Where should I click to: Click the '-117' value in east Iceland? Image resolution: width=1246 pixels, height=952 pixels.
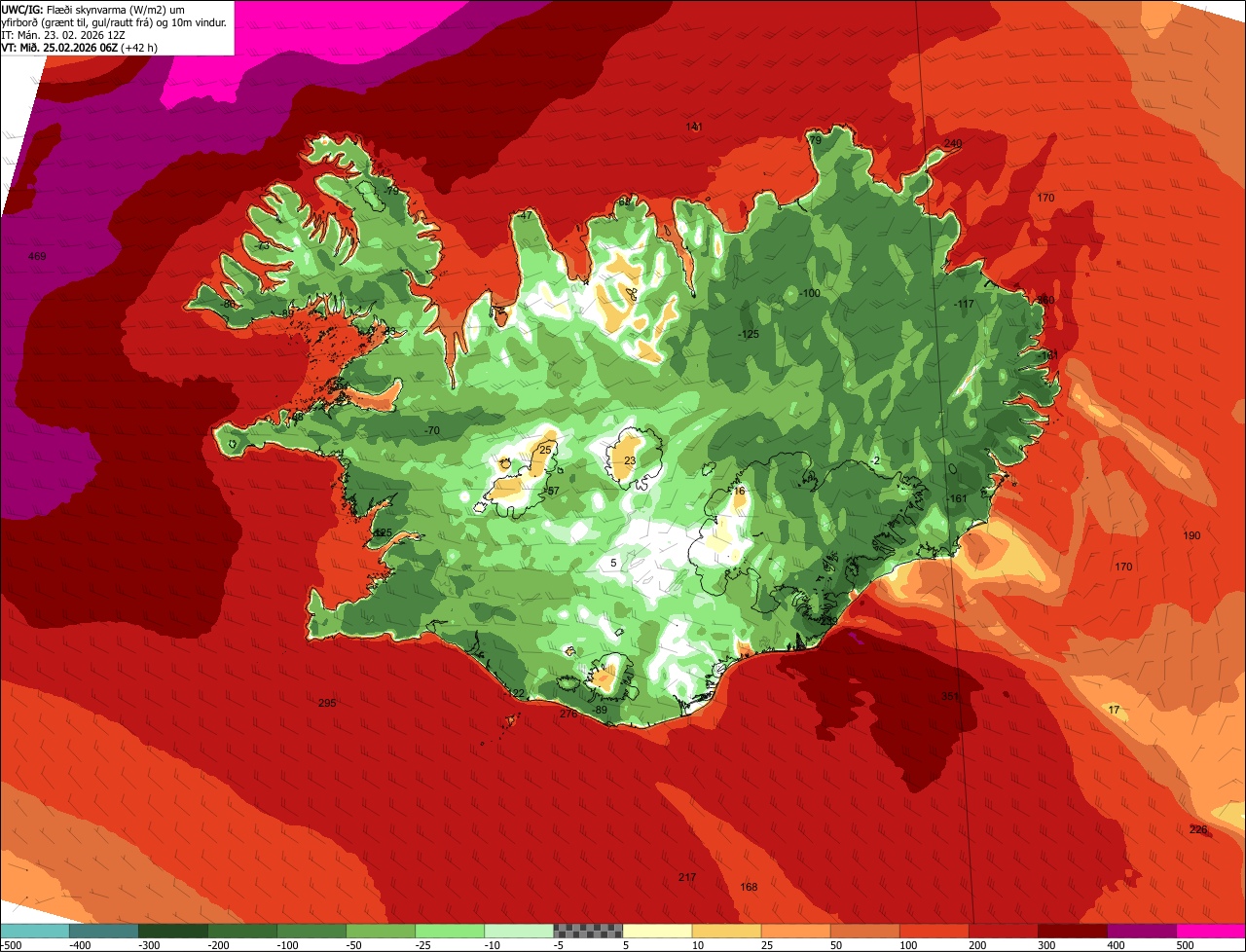click(x=964, y=305)
